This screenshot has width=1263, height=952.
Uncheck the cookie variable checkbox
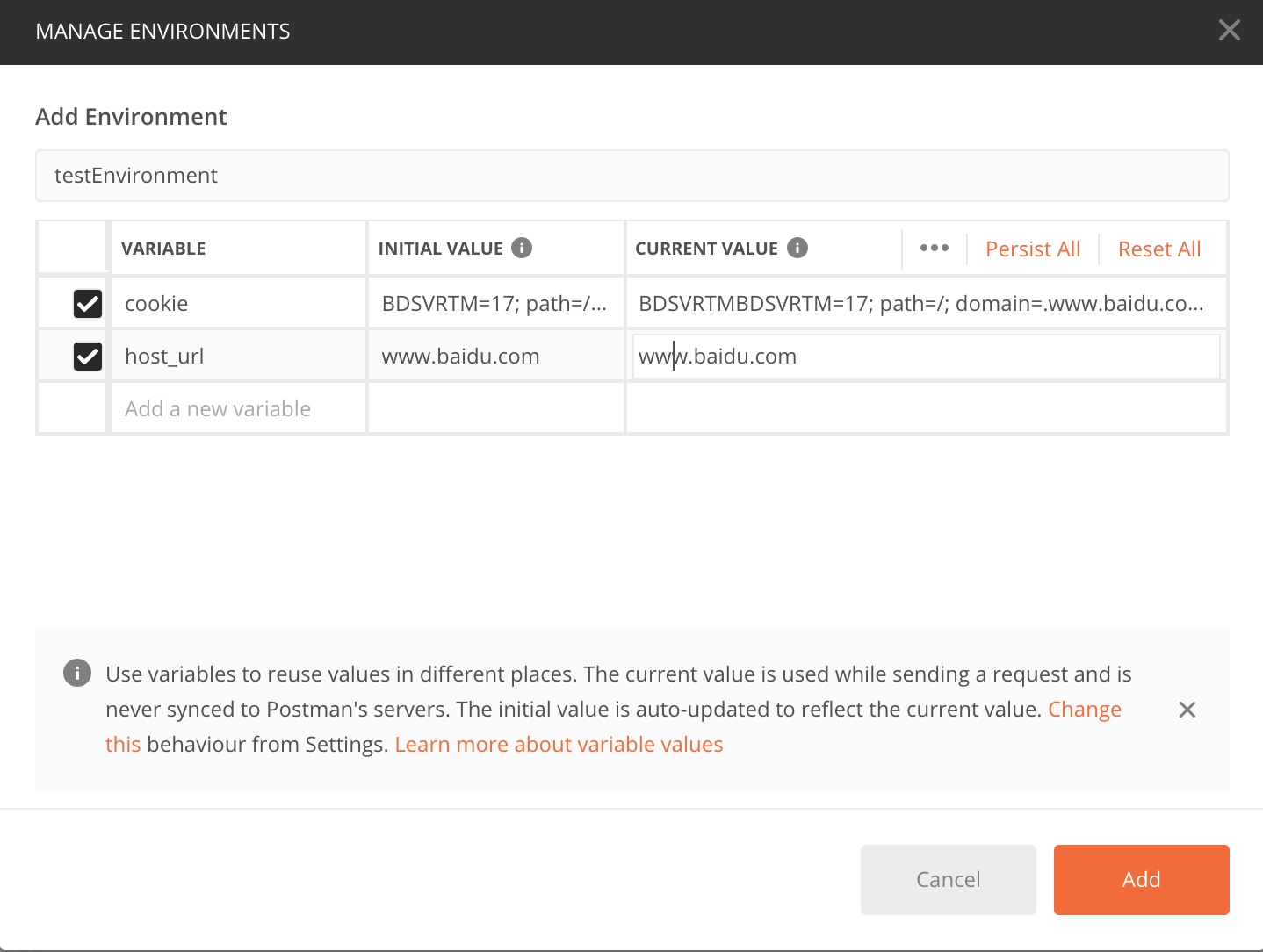tap(88, 304)
